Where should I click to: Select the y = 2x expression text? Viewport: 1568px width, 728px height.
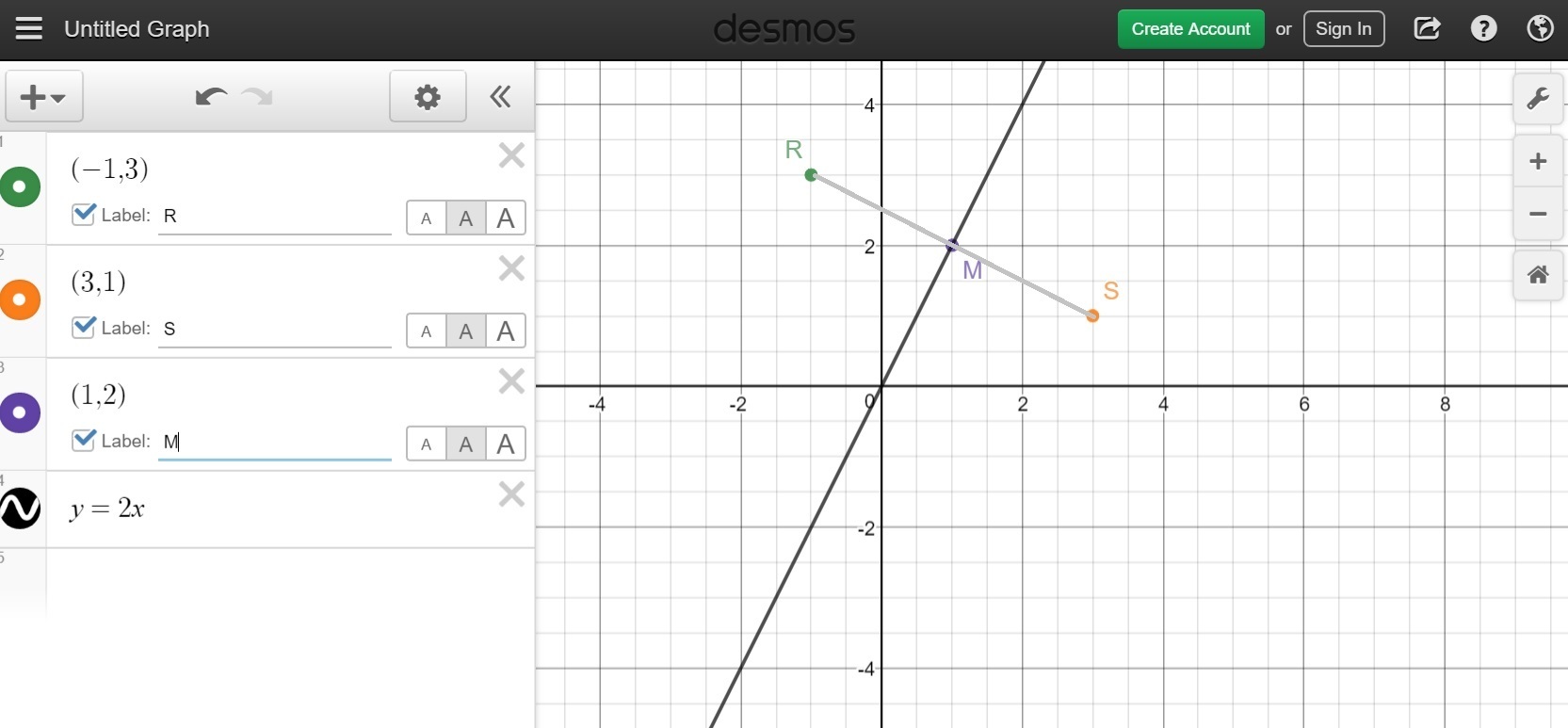point(107,509)
